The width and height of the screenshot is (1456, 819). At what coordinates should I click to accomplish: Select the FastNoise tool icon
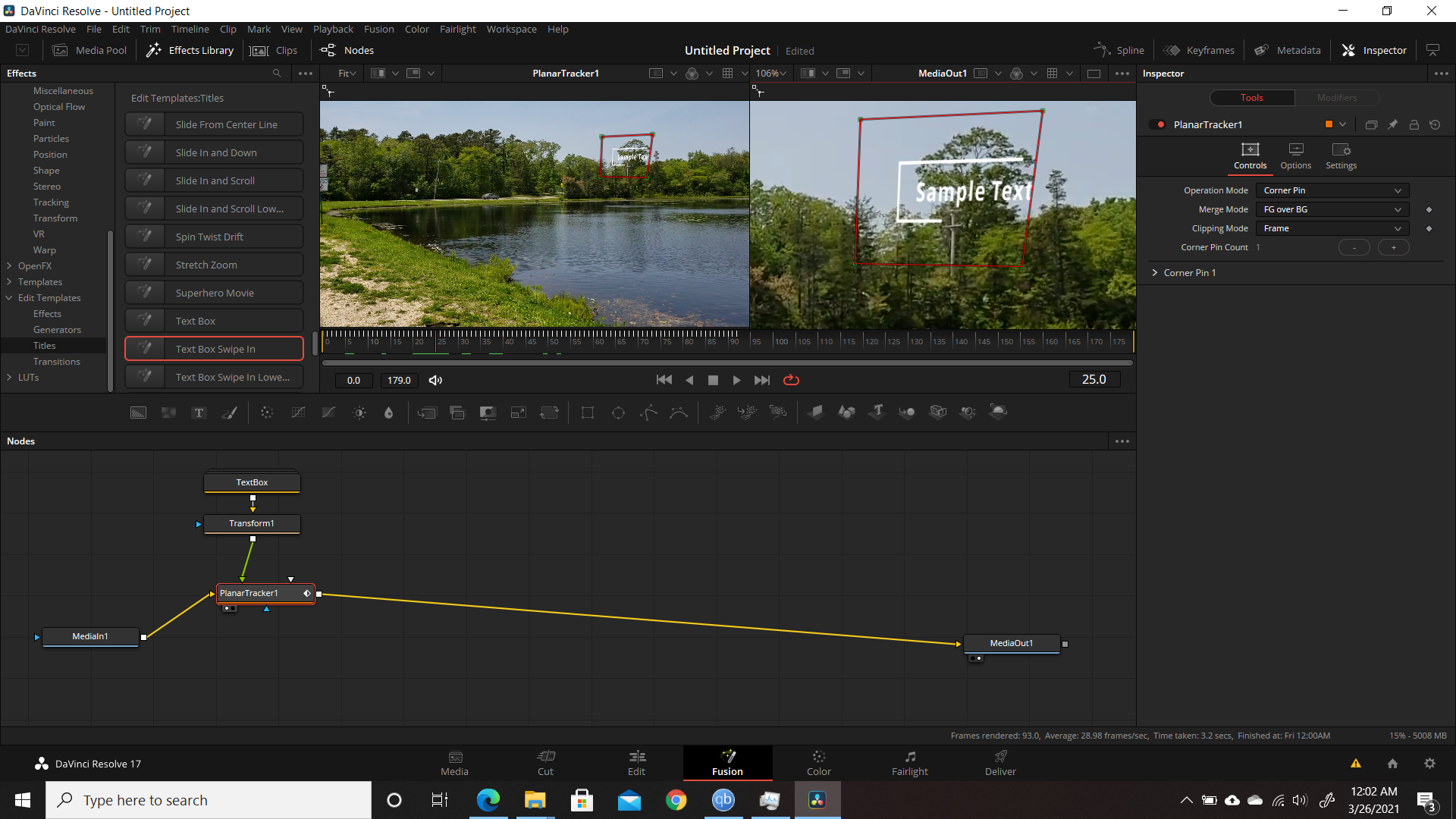(x=168, y=413)
